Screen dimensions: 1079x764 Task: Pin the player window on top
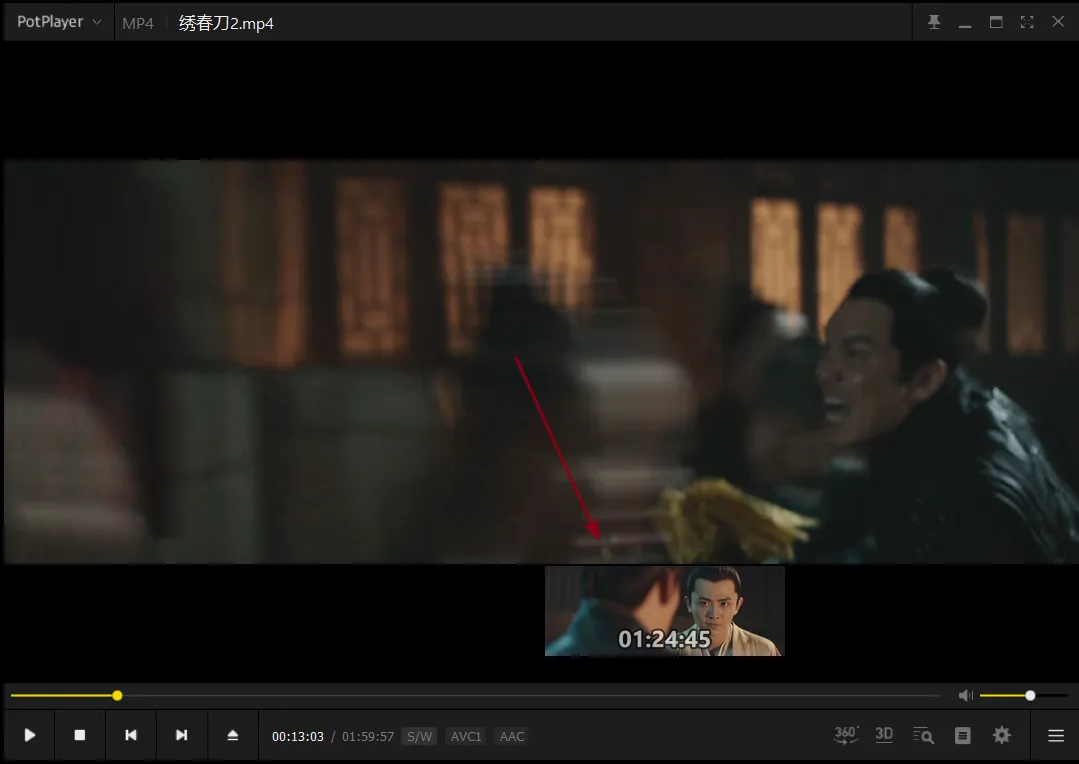click(934, 22)
